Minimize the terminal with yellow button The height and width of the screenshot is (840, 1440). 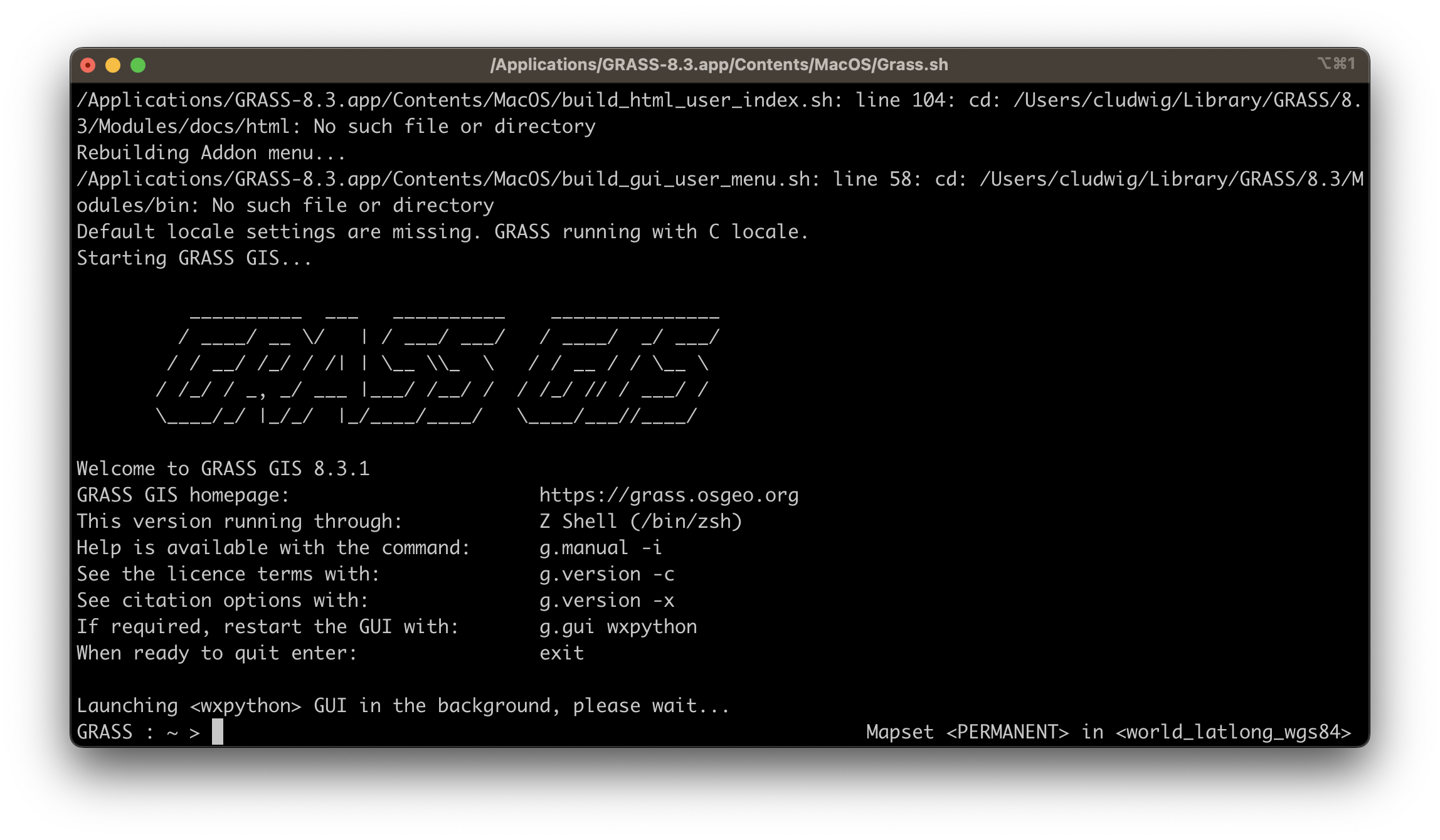point(113,65)
